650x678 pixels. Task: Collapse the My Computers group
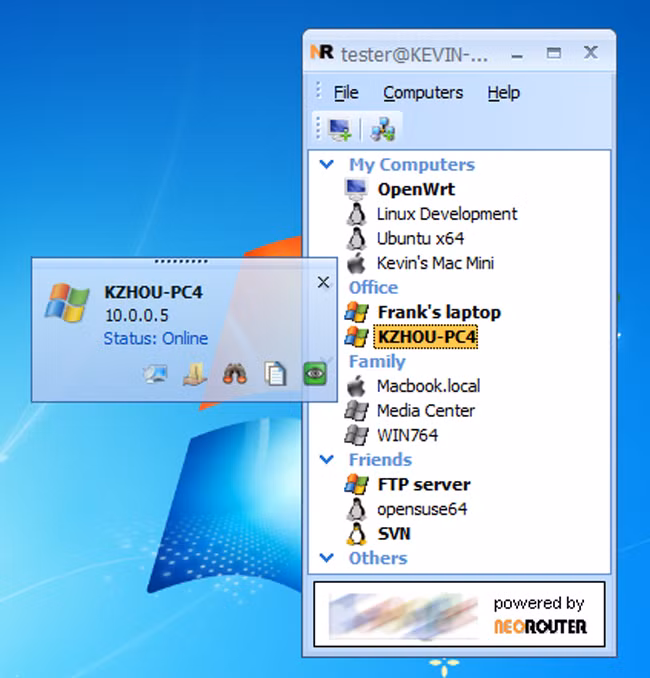pyautogui.click(x=327, y=164)
